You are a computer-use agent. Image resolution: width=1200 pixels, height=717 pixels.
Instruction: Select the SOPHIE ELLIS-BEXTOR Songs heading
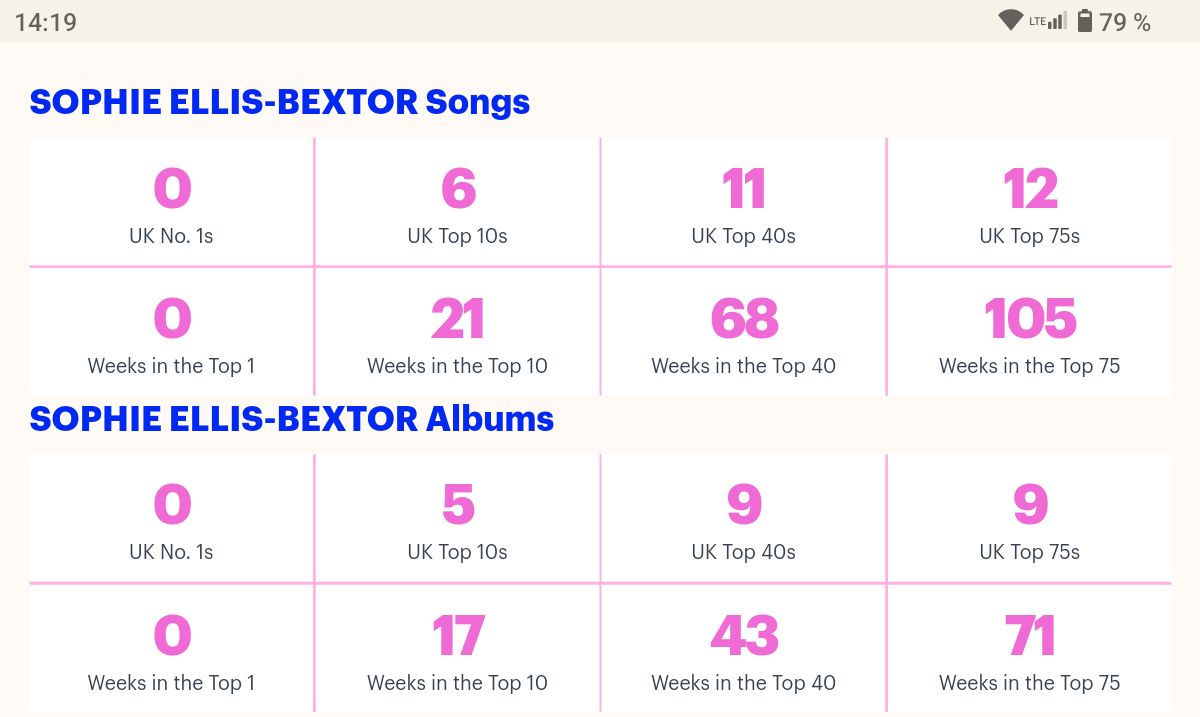280,102
